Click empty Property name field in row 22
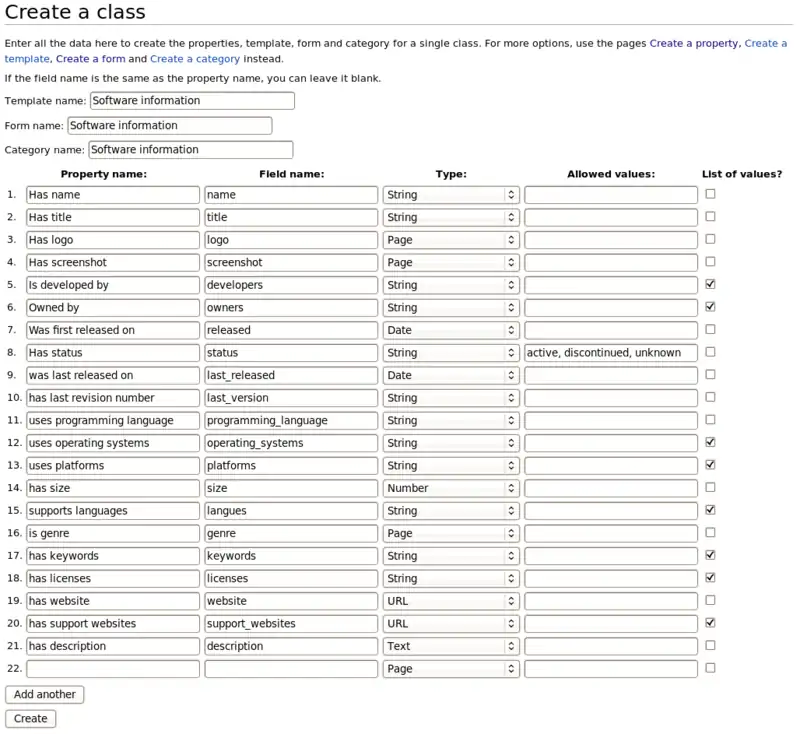Image resolution: width=800 pixels, height=734 pixels. click(x=113, y=669)
